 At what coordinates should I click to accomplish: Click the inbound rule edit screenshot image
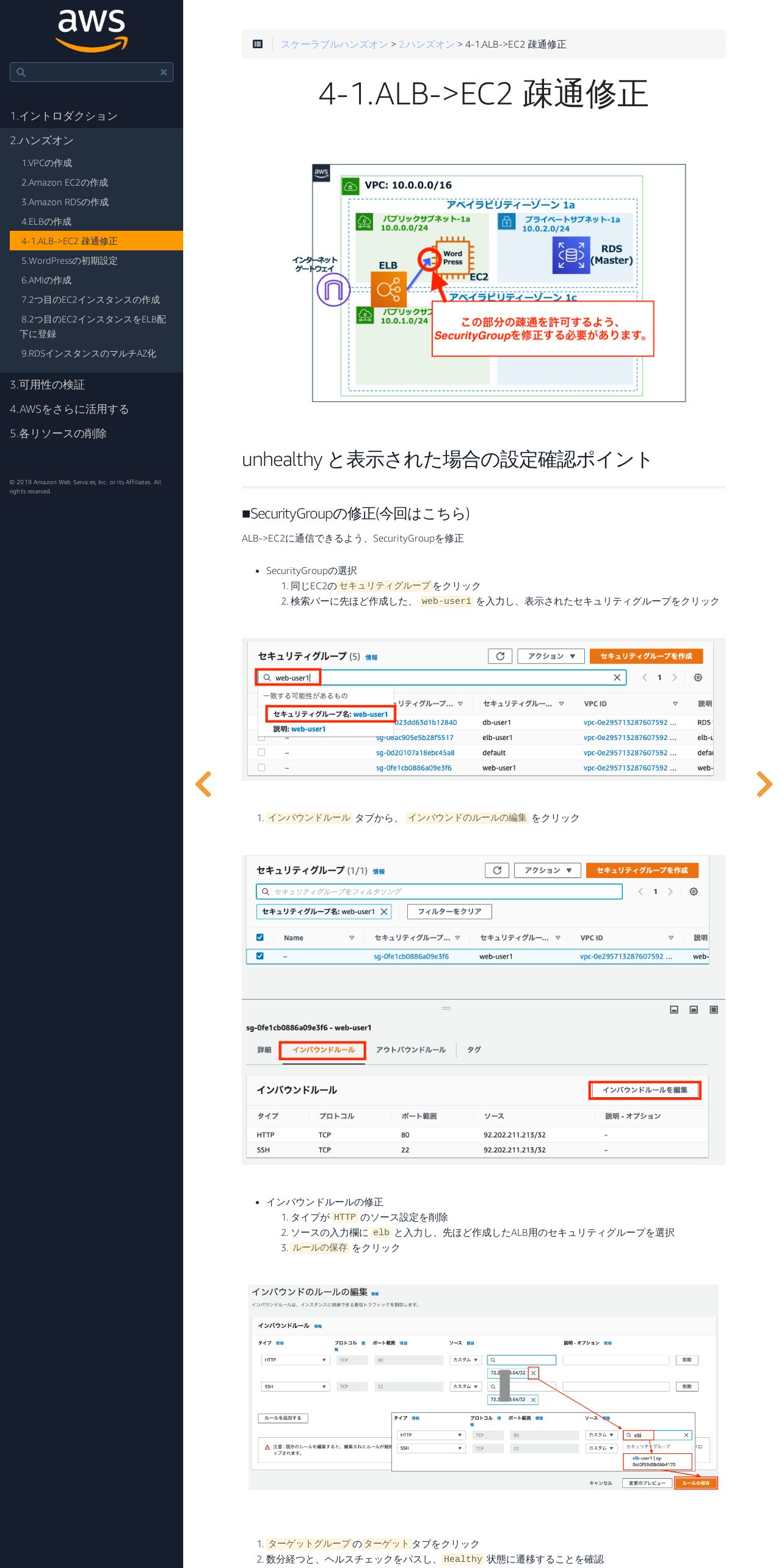[484, 1388]
